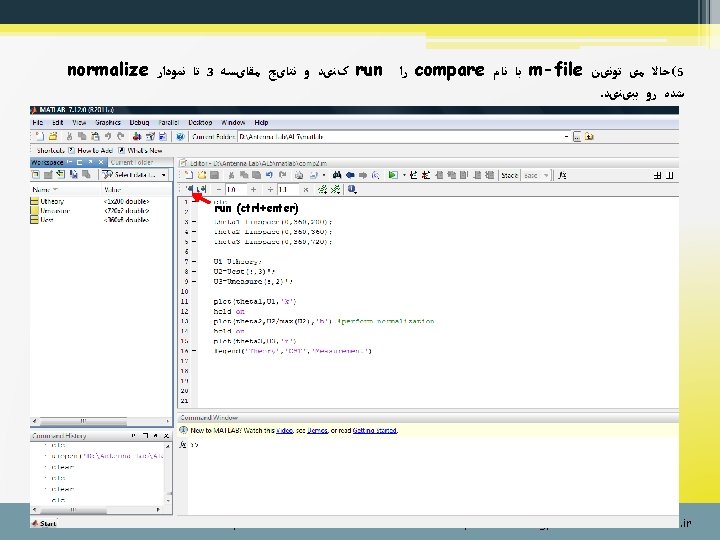
Task: Click minus decrement button by 1.0
Action: pos(219,189)
